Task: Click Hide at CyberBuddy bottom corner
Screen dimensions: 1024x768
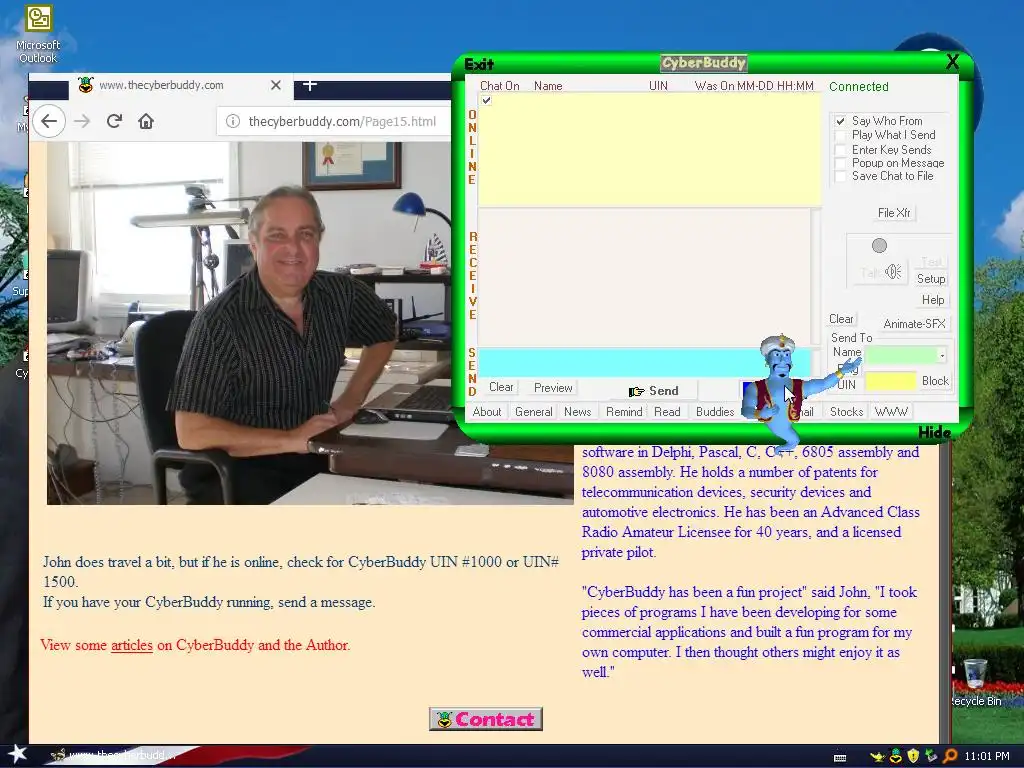Action: tap(935, 432)
